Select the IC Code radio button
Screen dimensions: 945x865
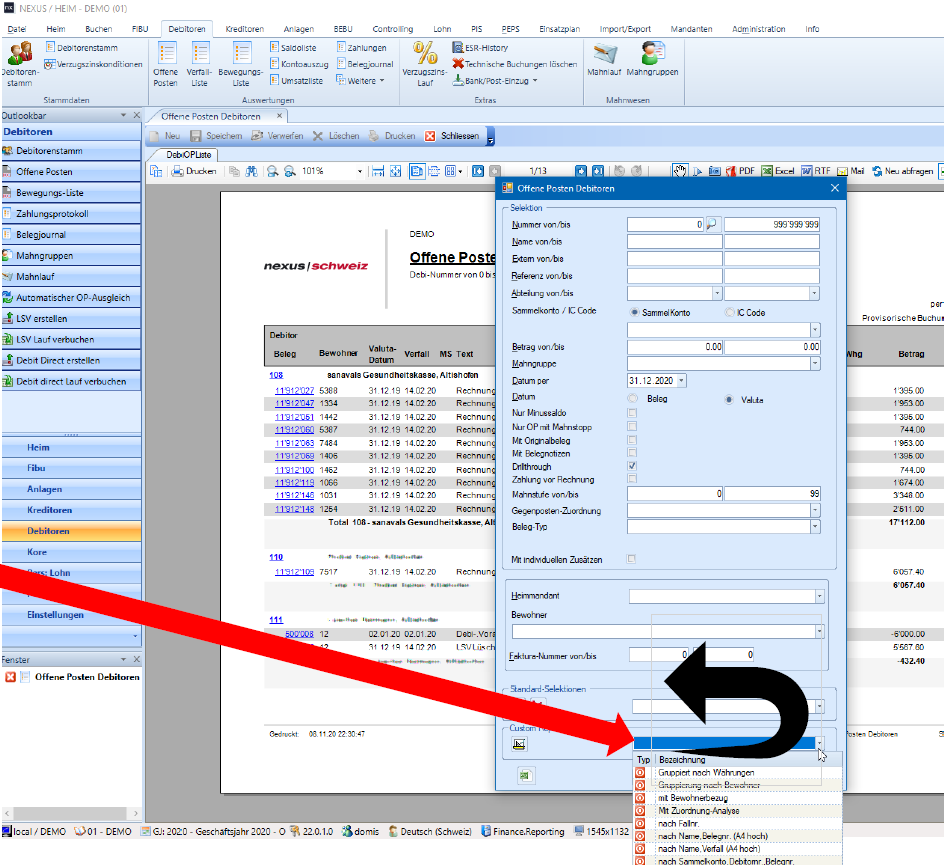729,312
